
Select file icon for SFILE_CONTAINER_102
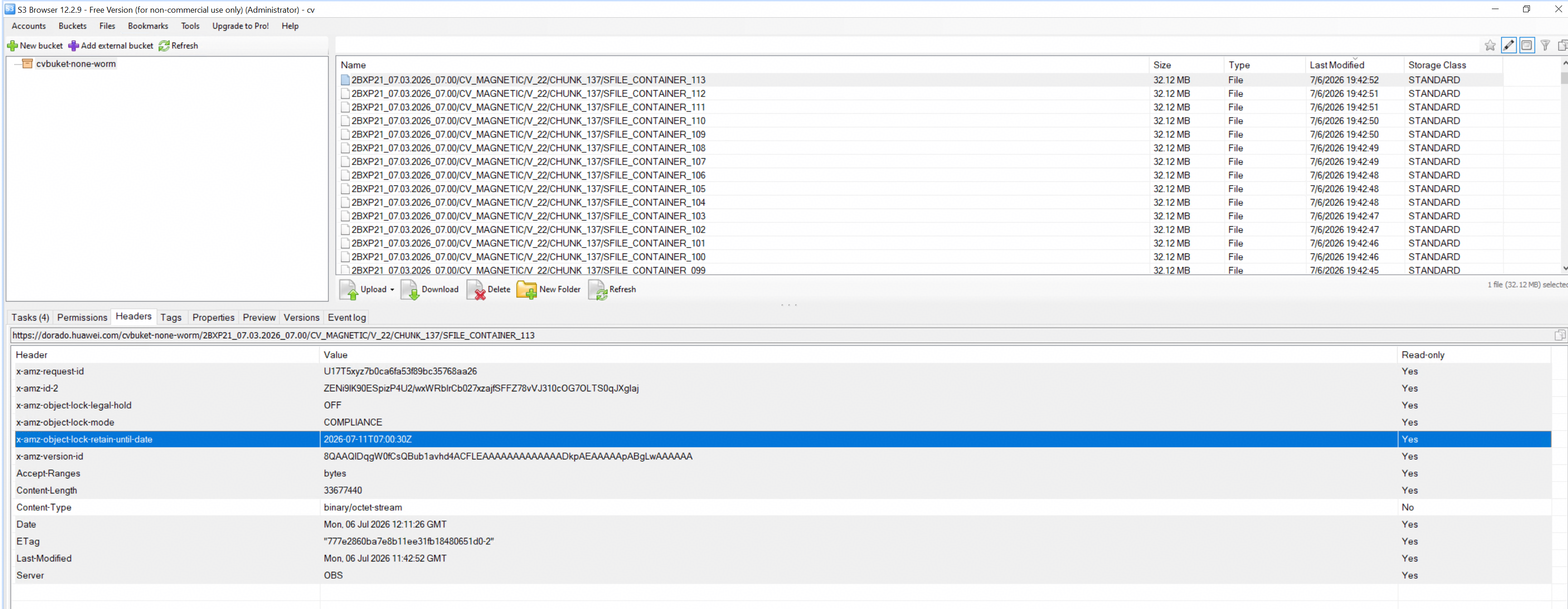[345, 229]
